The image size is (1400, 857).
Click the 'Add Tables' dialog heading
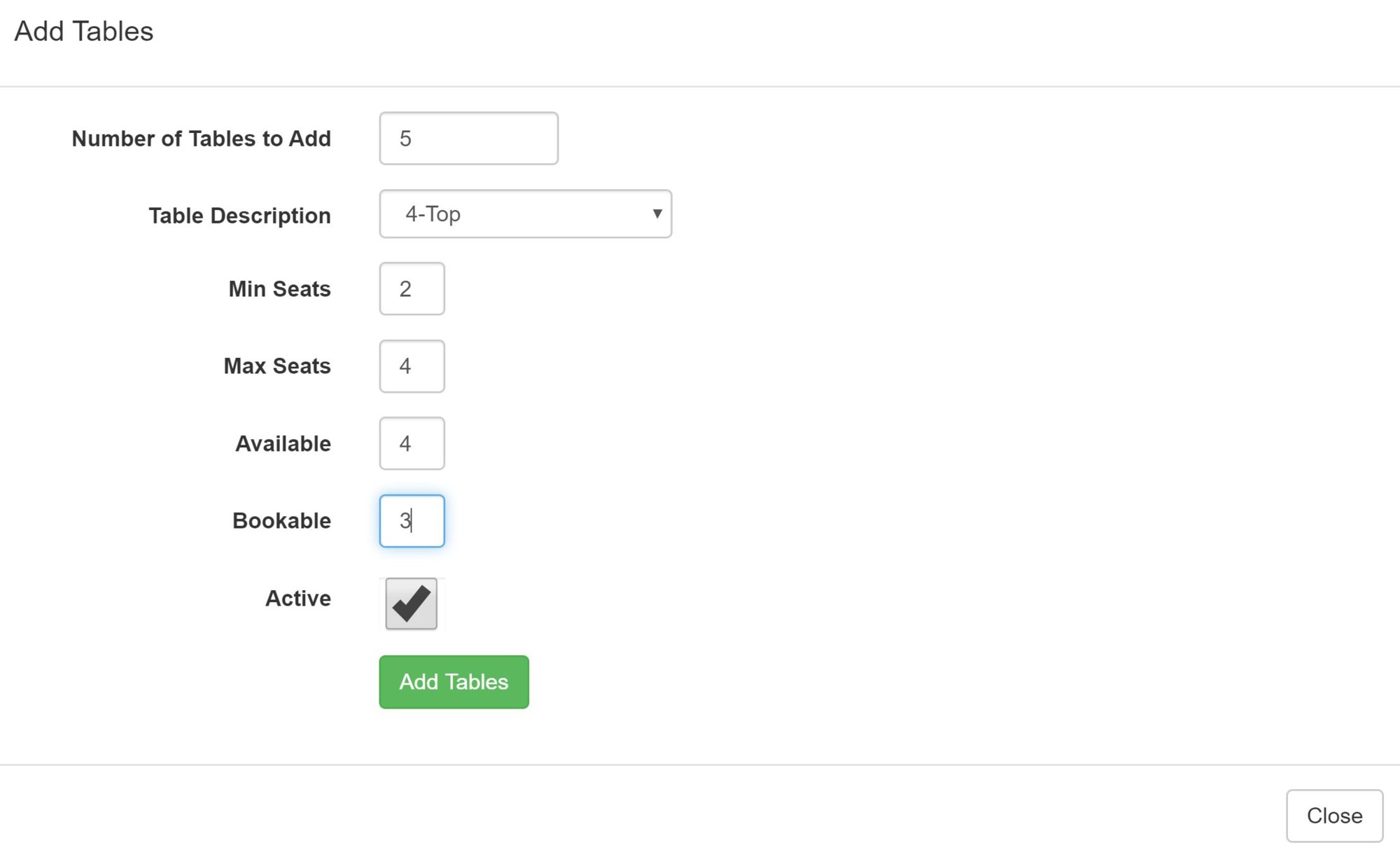coord(84,32)
